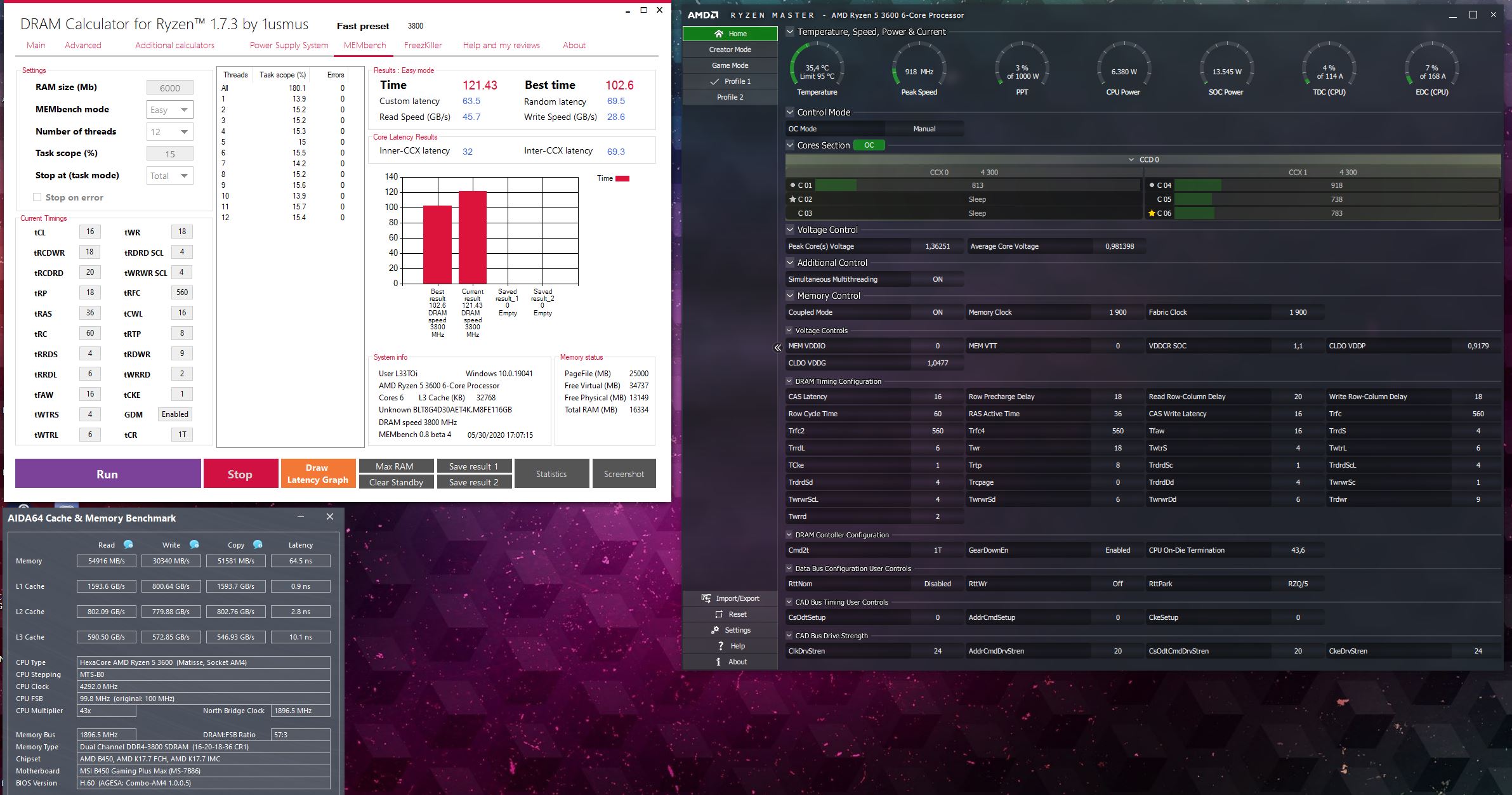
Task: Click the Draw Latency Graph button
Action: point(317,473)
